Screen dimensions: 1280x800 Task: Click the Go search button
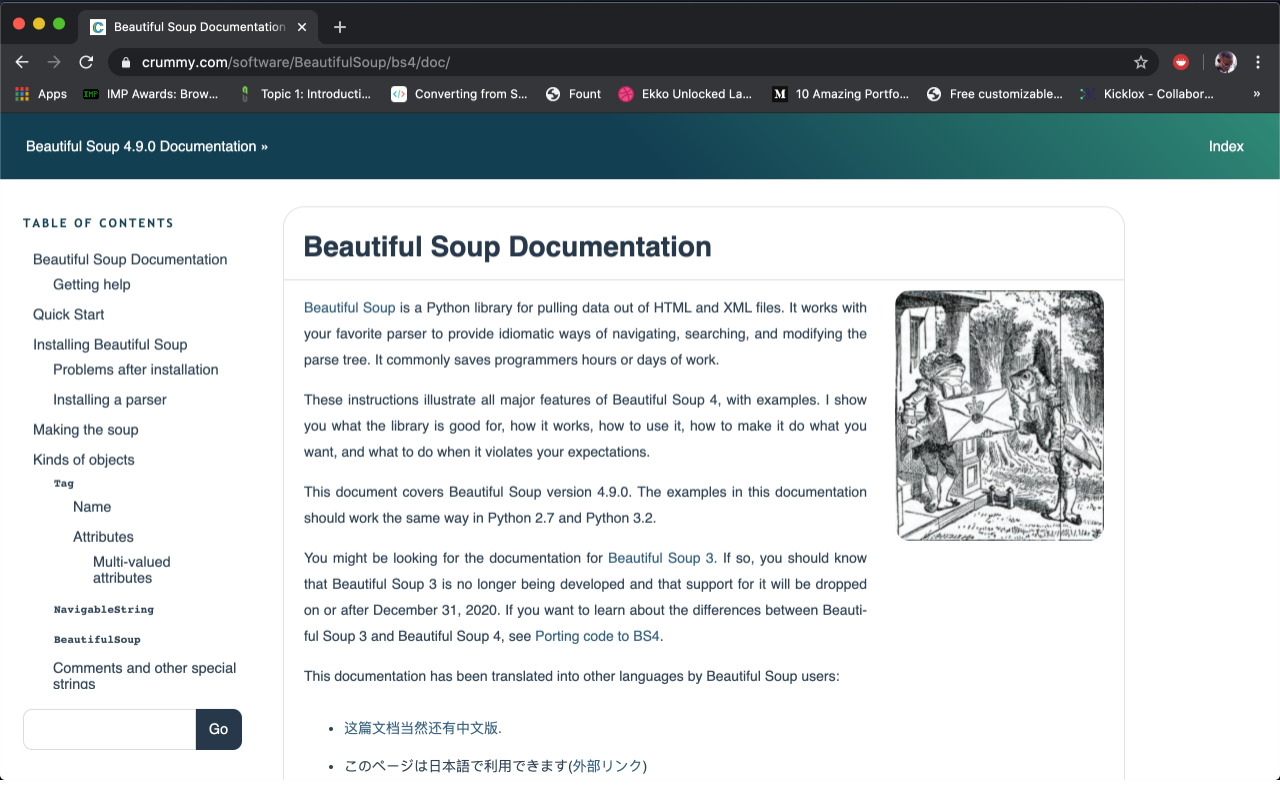pos(219,729)
